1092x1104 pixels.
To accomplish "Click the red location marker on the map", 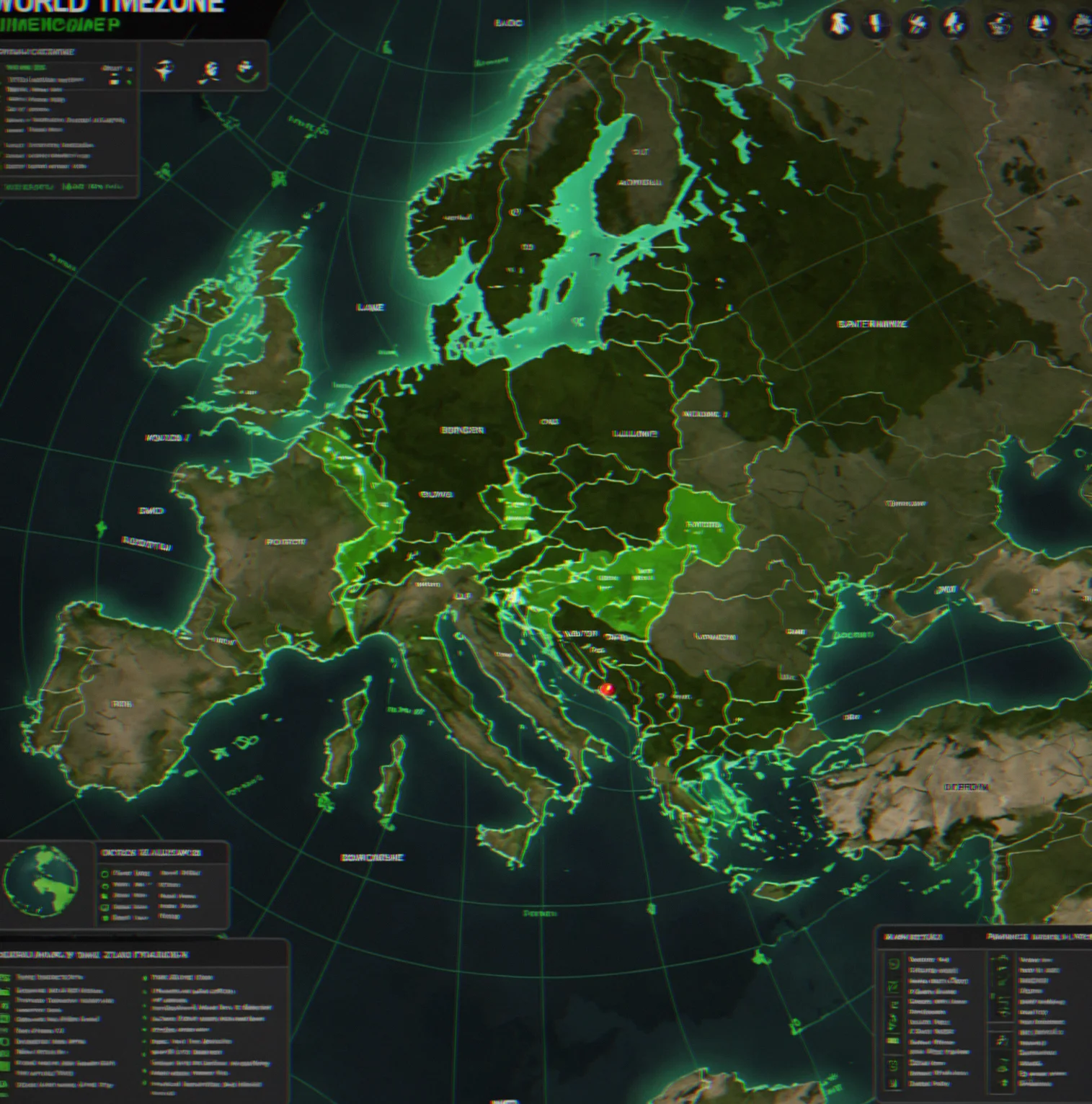I will 607,690.
